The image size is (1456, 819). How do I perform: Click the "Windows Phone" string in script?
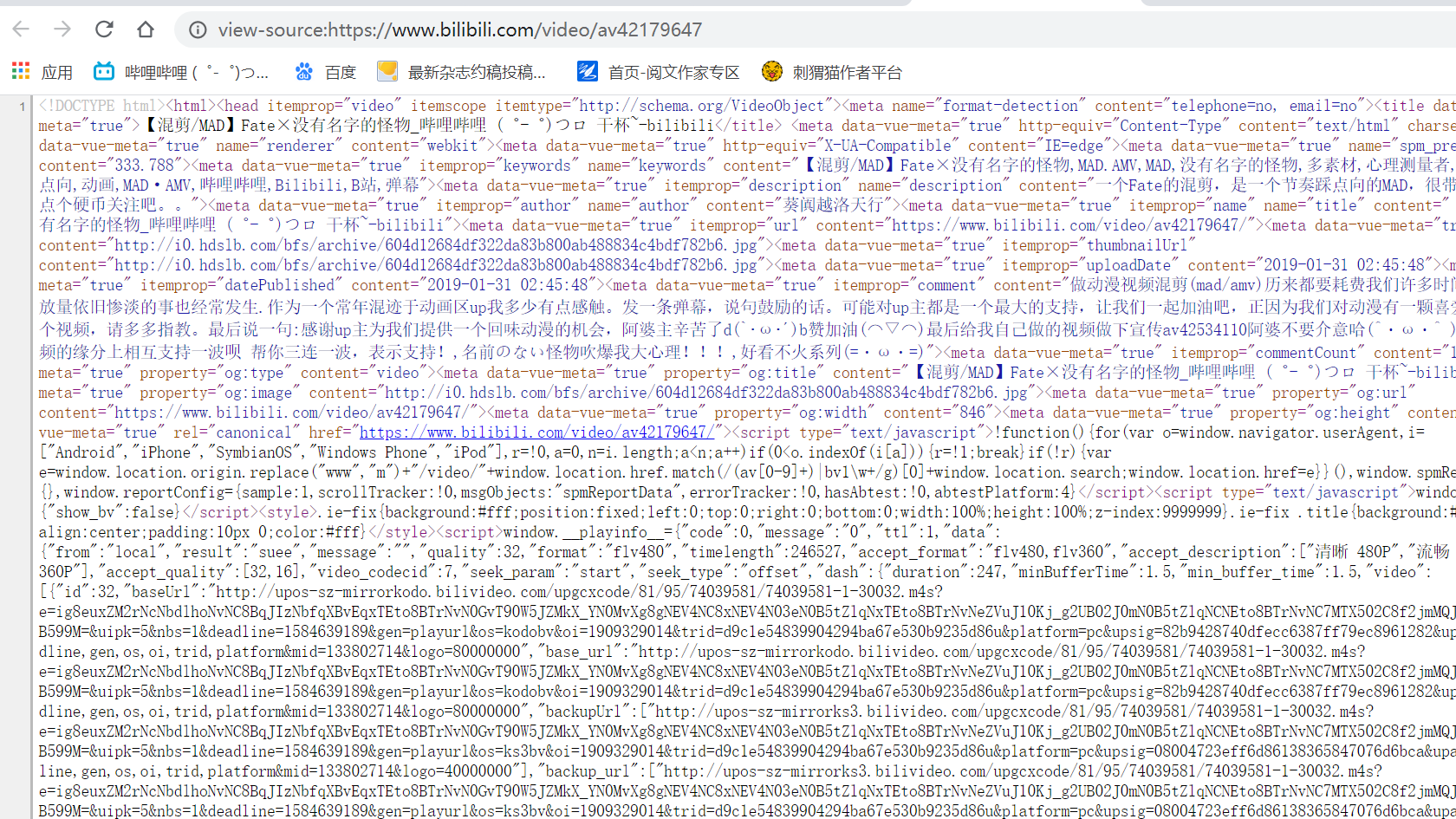372,452
